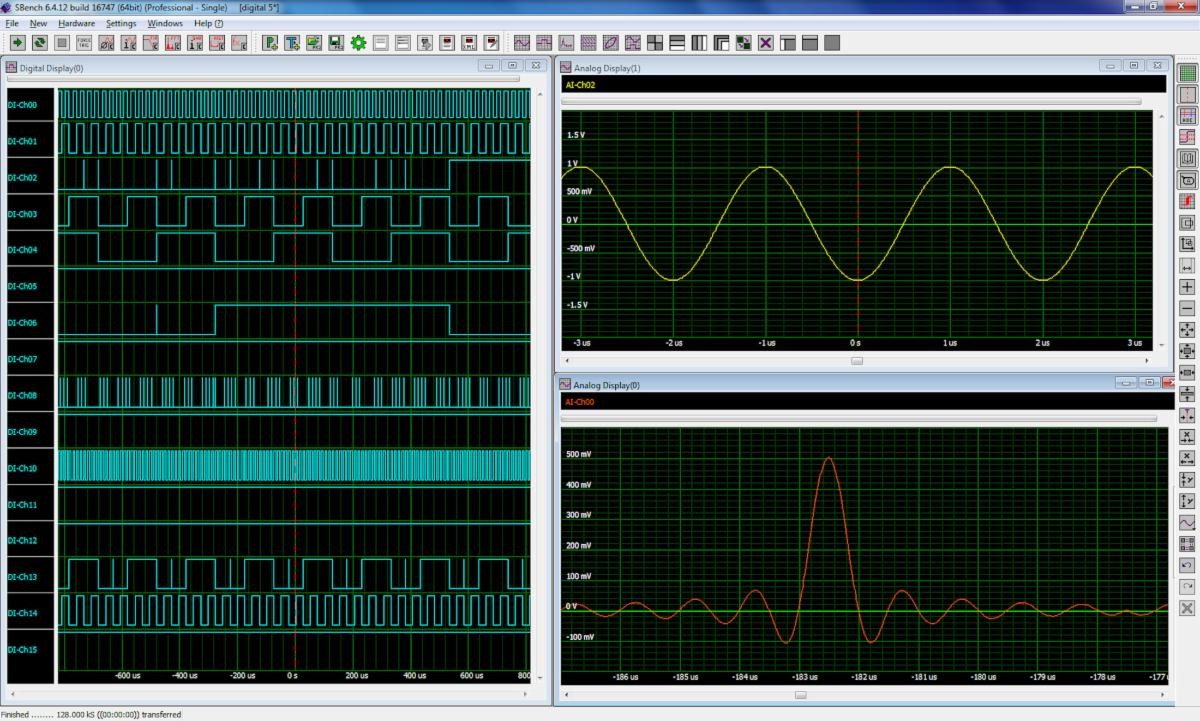Open settings via the green gear icon
This screenshot has height=721, width=1200.
[x=358, y=43]
